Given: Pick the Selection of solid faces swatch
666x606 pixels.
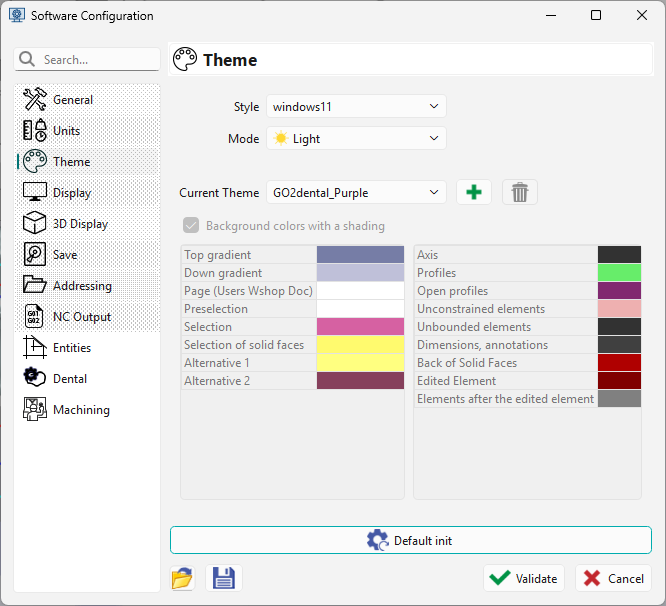Looking at the screenshot, I should coord(360,344).
